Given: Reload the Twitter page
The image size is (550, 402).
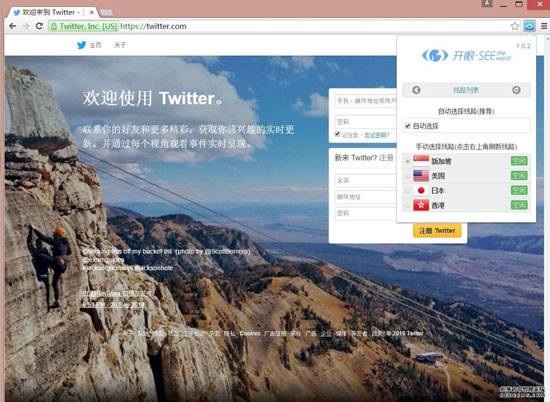Looking at the screenshot, I should [39, 26].
